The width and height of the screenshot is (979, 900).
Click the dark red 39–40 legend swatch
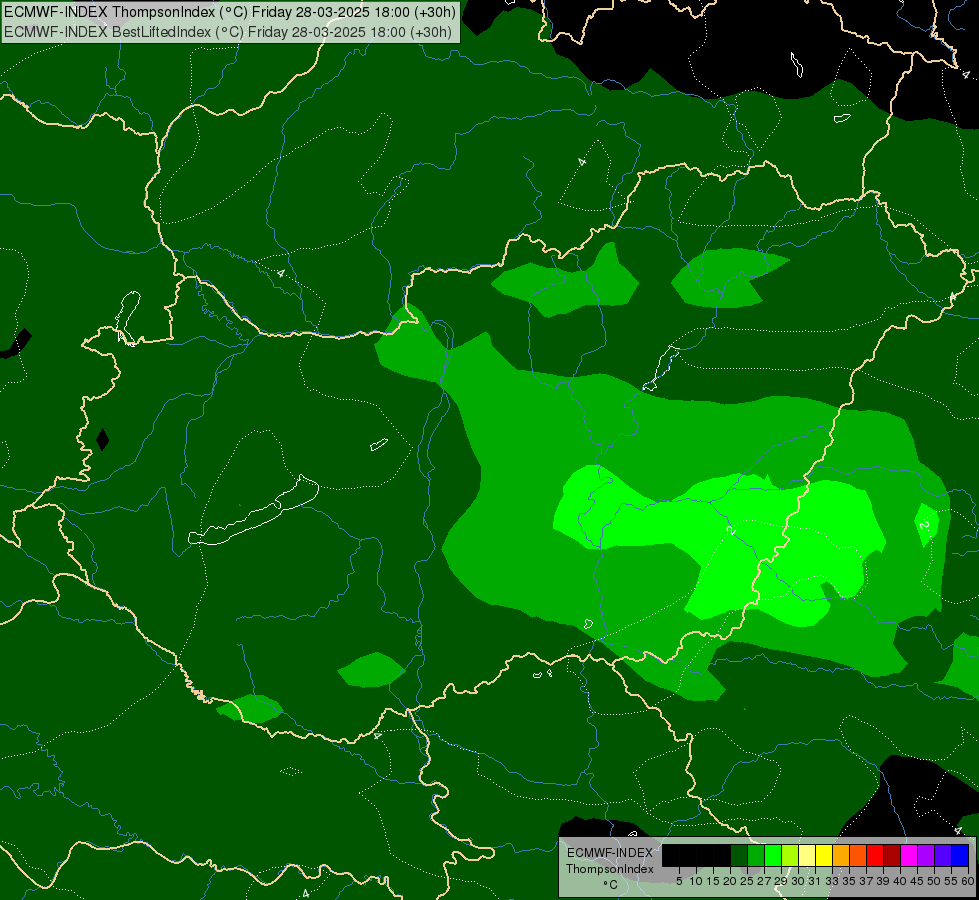[892, 855]
